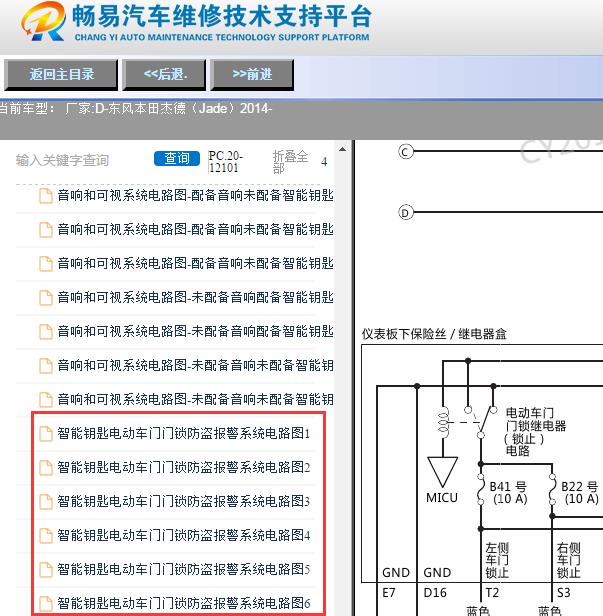Click the 当前车型 vehicle model line
The height and width of the screenshot is (616, 603).
pos(136,108)
